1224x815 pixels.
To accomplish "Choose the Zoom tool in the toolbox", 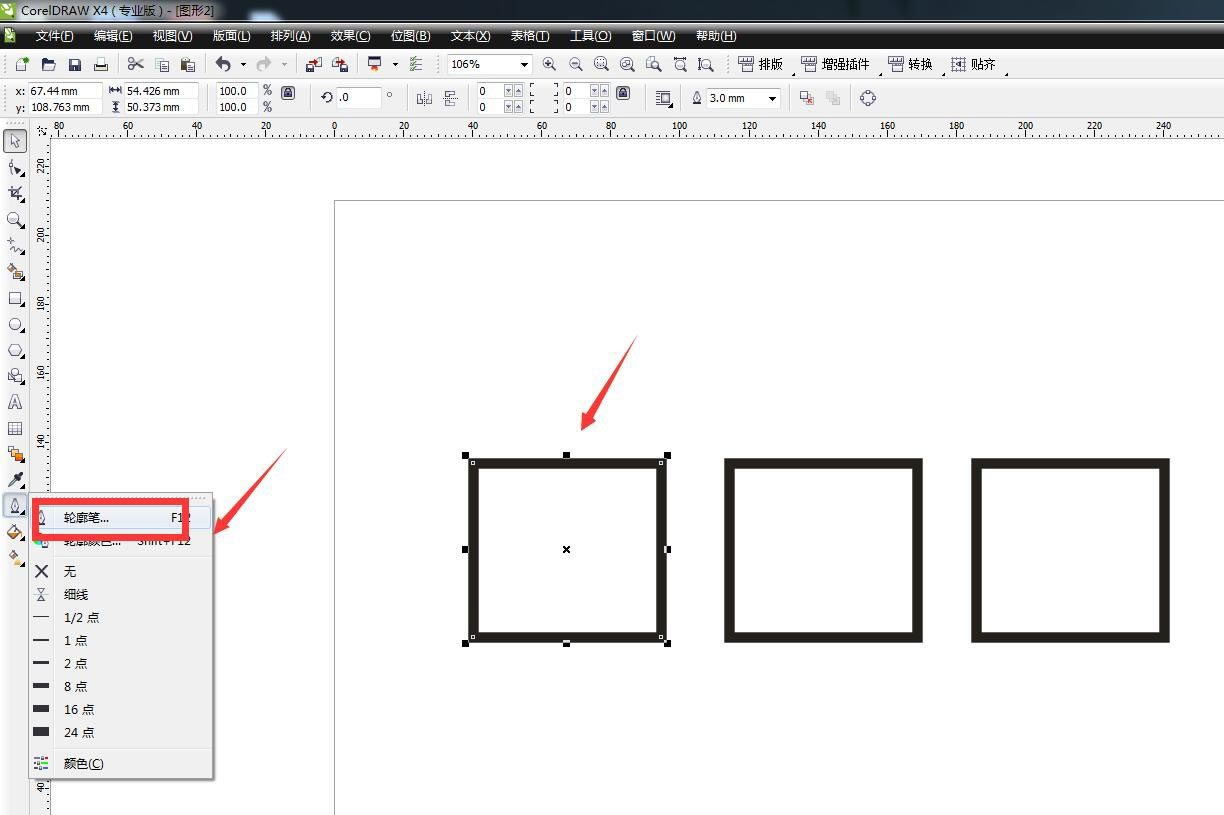I will coord(15,219).
